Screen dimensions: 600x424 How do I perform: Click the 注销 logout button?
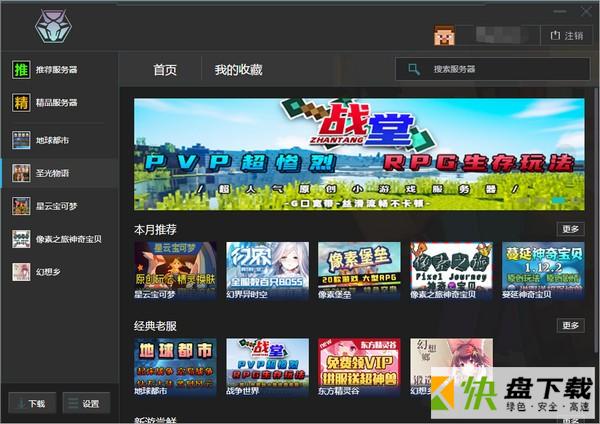coord(567,36)
